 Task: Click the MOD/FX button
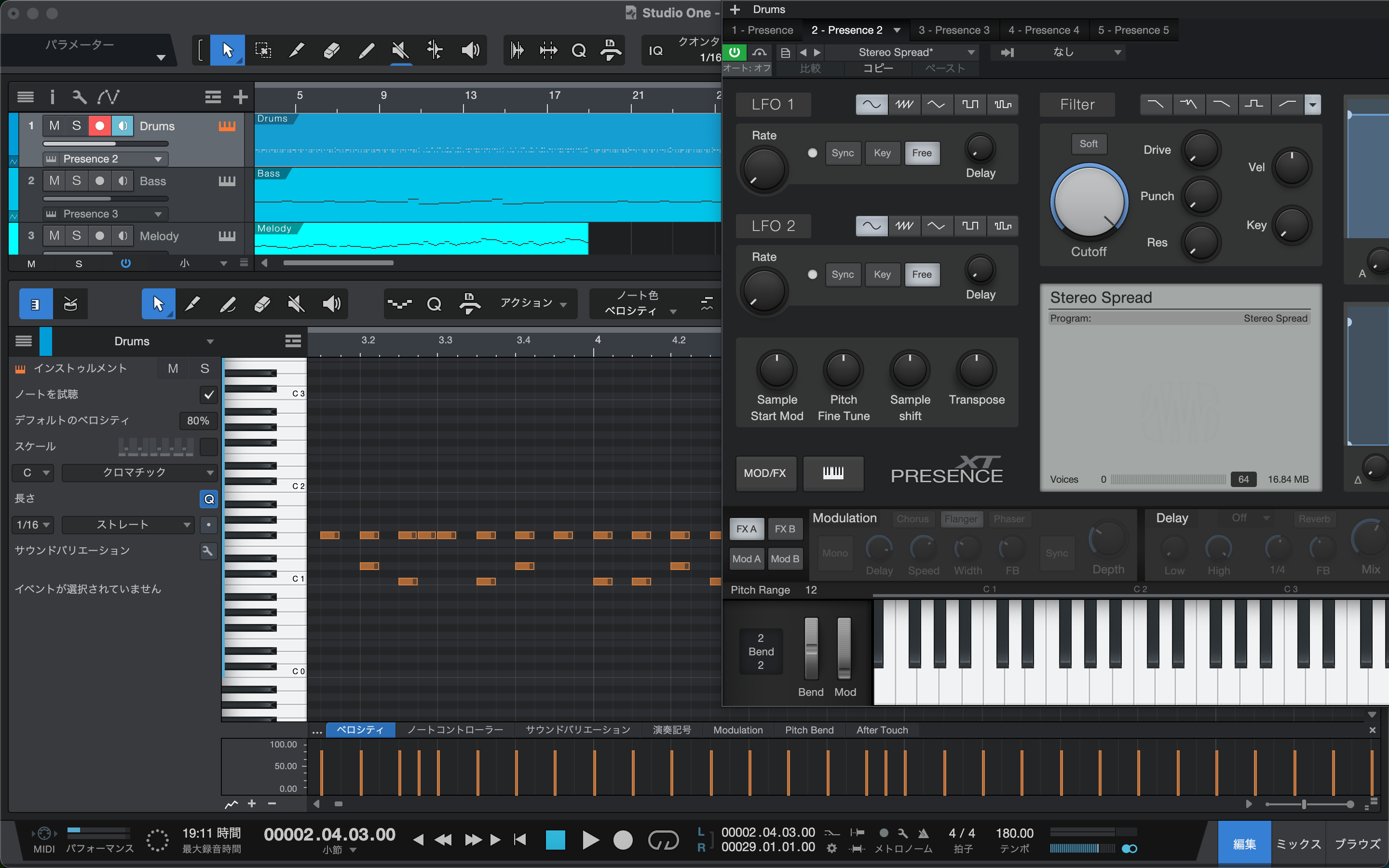point(765,473)
